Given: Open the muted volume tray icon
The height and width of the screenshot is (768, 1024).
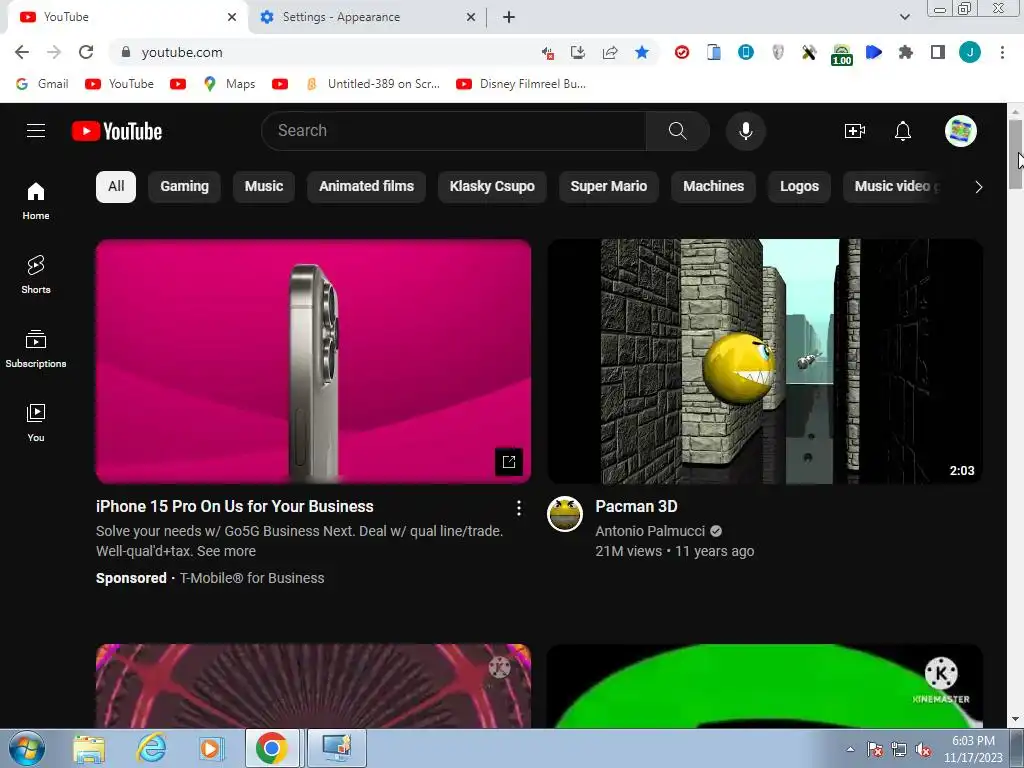Looking at the screenshot, I should pyautogui.click(x=923, y=749).
